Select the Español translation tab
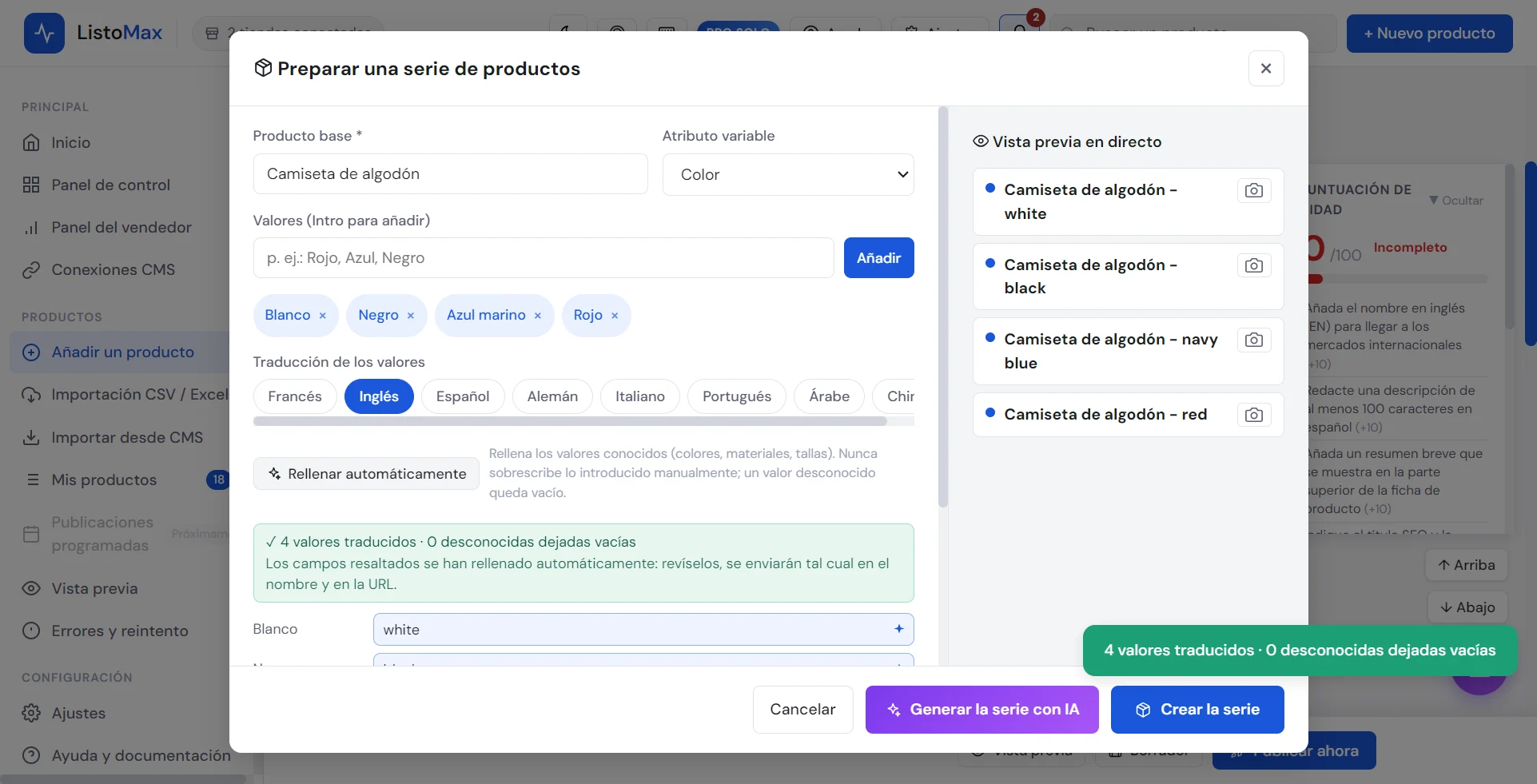This screenshot has width=1537, height=784. click(463, 396)
